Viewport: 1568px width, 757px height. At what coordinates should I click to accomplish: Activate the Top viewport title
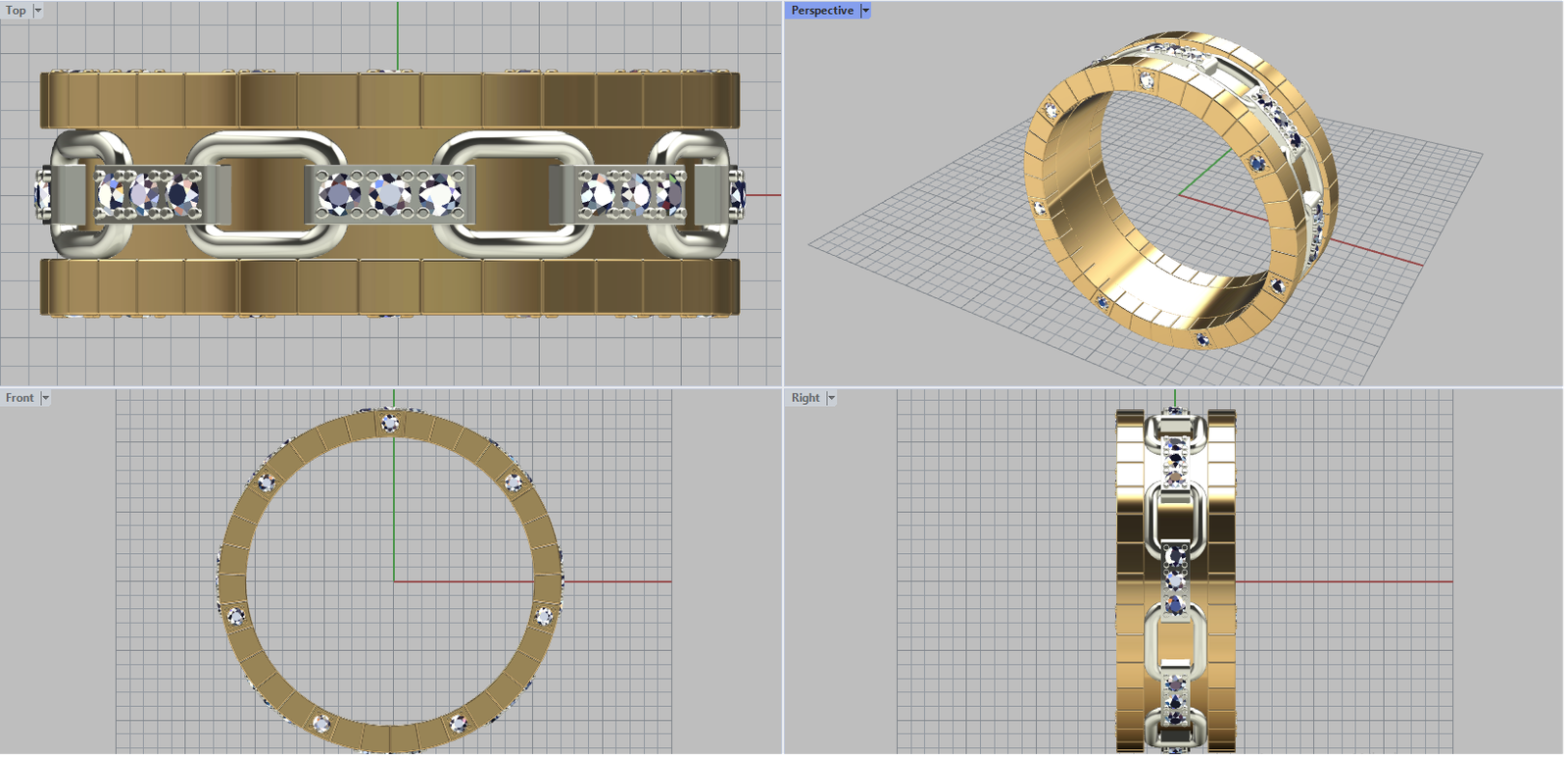16,11
